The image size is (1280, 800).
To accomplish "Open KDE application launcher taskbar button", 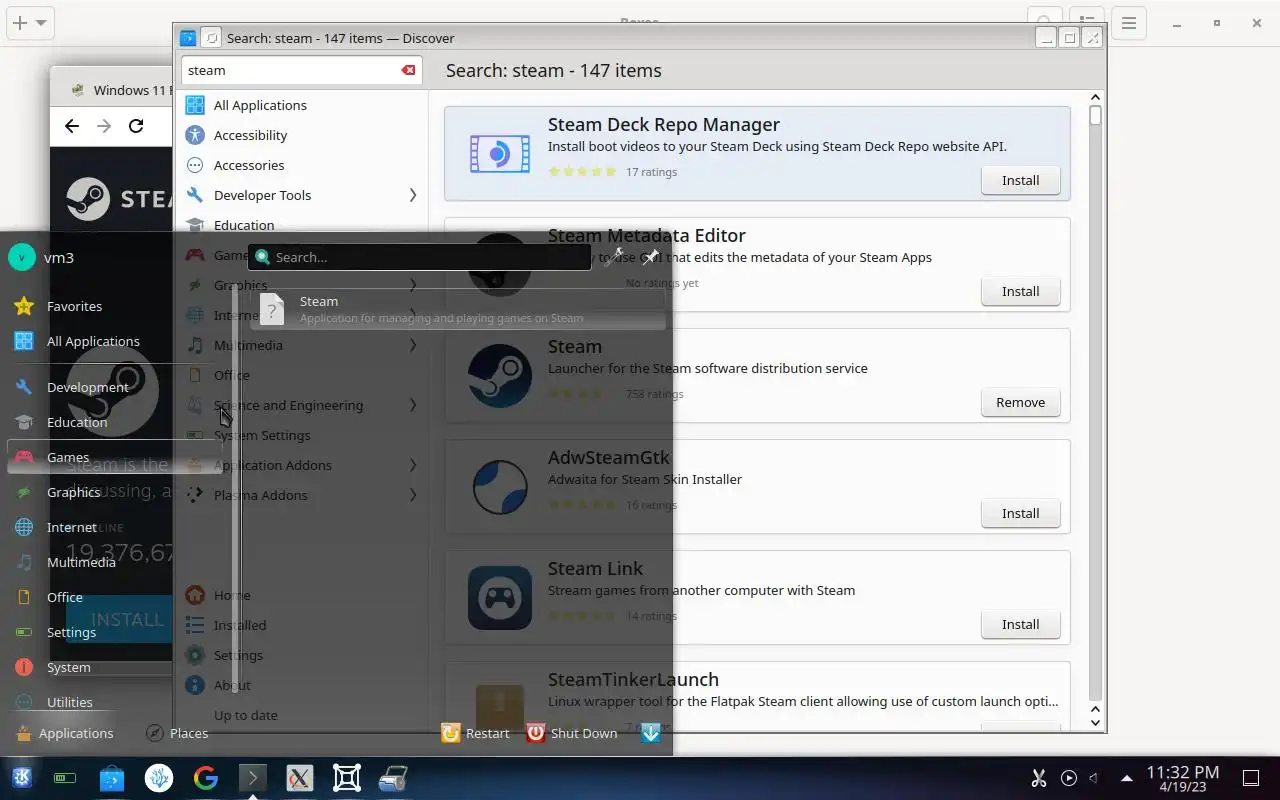I will coord(21,778).
